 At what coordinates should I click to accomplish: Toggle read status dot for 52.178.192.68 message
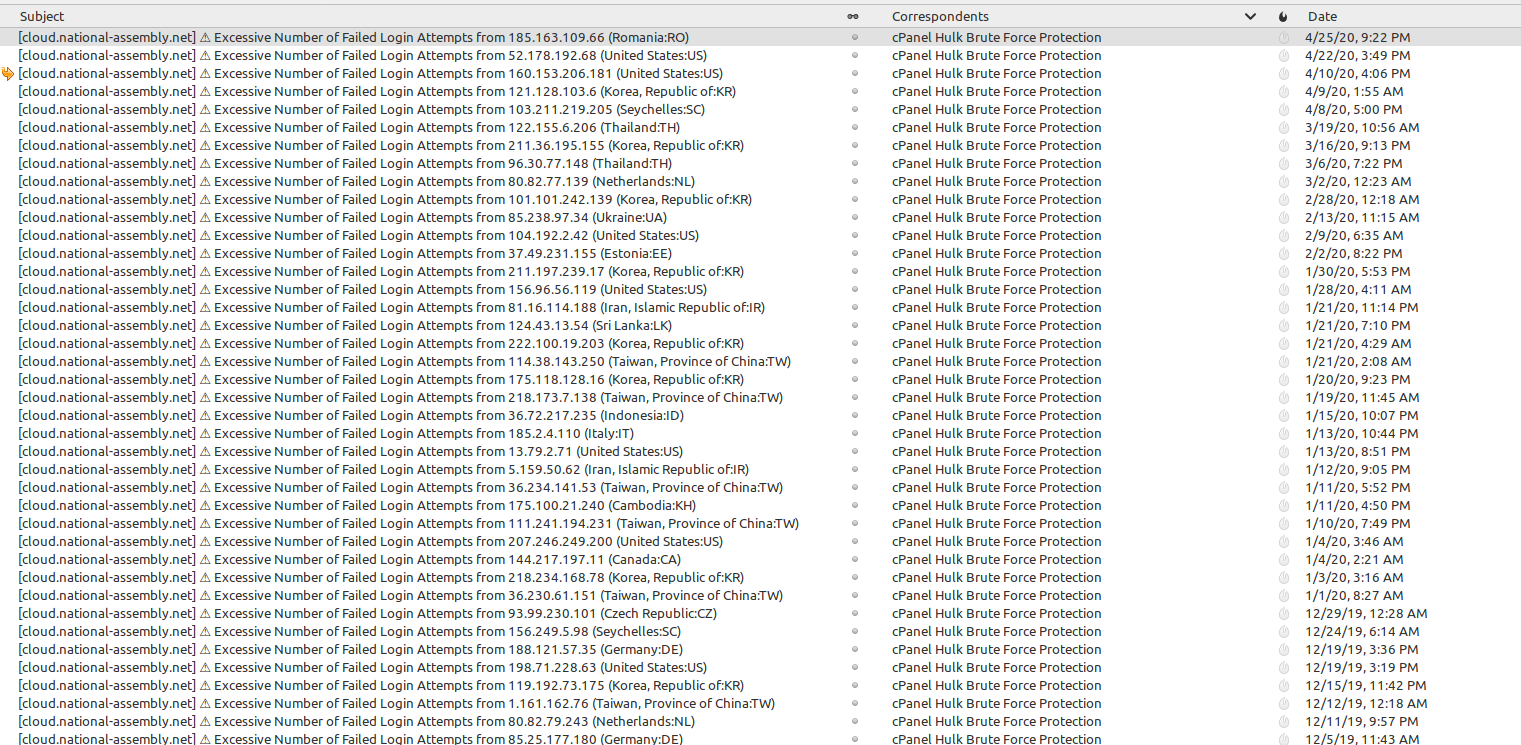(854, 56)
